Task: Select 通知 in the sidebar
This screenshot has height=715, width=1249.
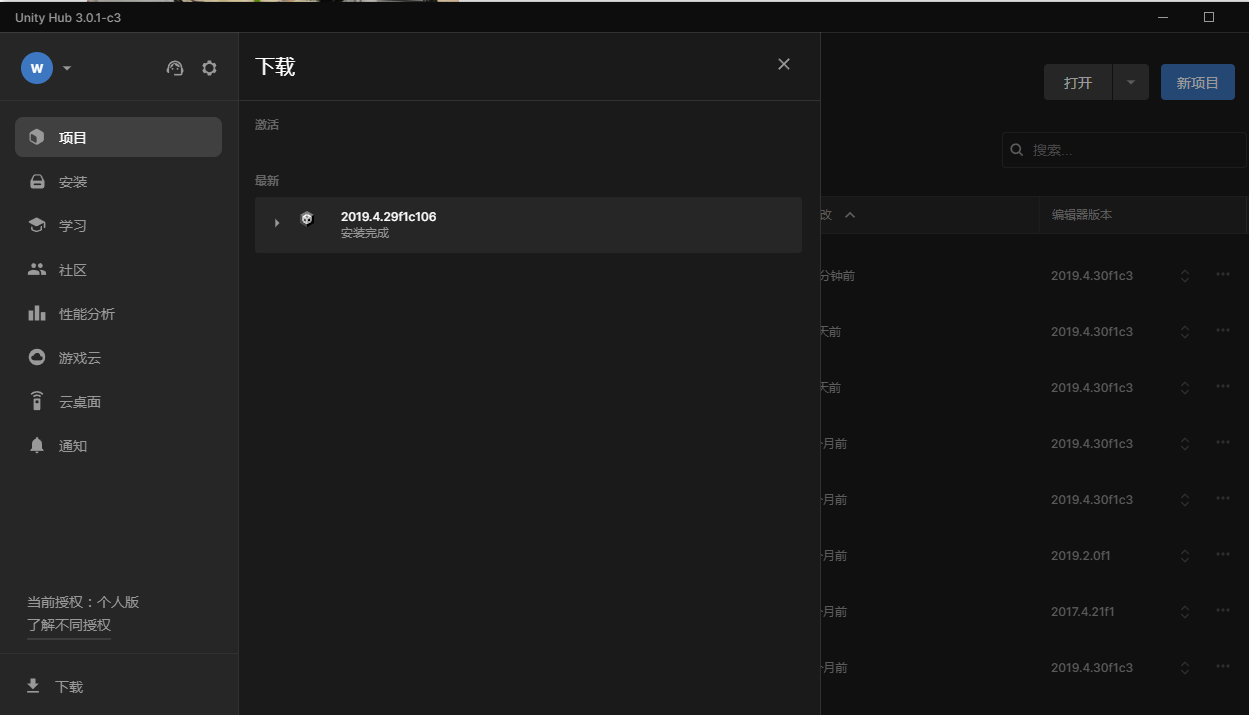Action: (x=118, y=445)
